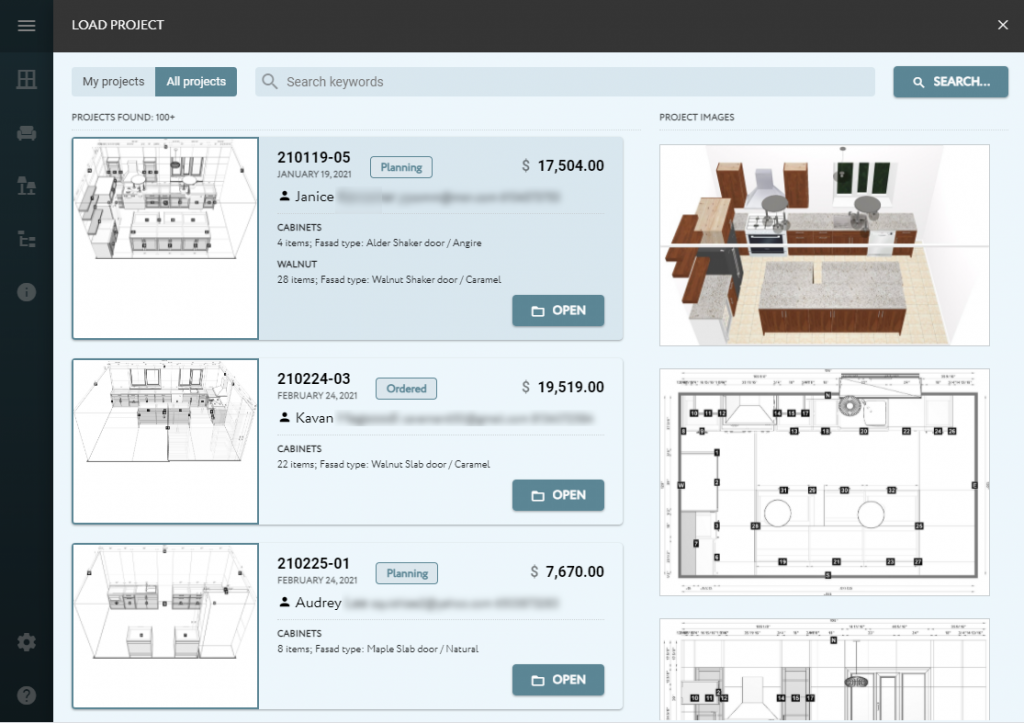Select the furniture sofa icon in sidebar

[x=26, y=133]
